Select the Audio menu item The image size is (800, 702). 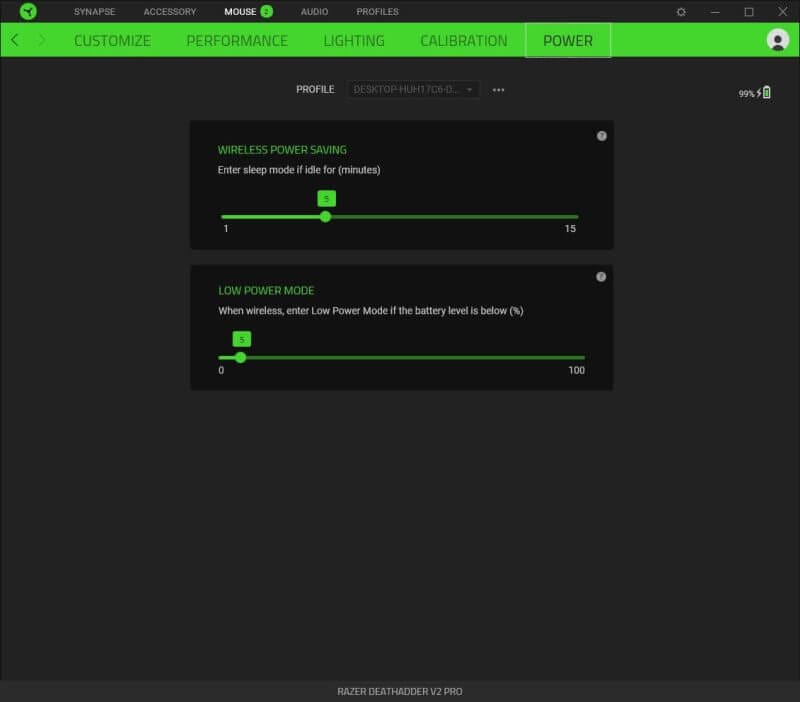click(x=314, y=12)
